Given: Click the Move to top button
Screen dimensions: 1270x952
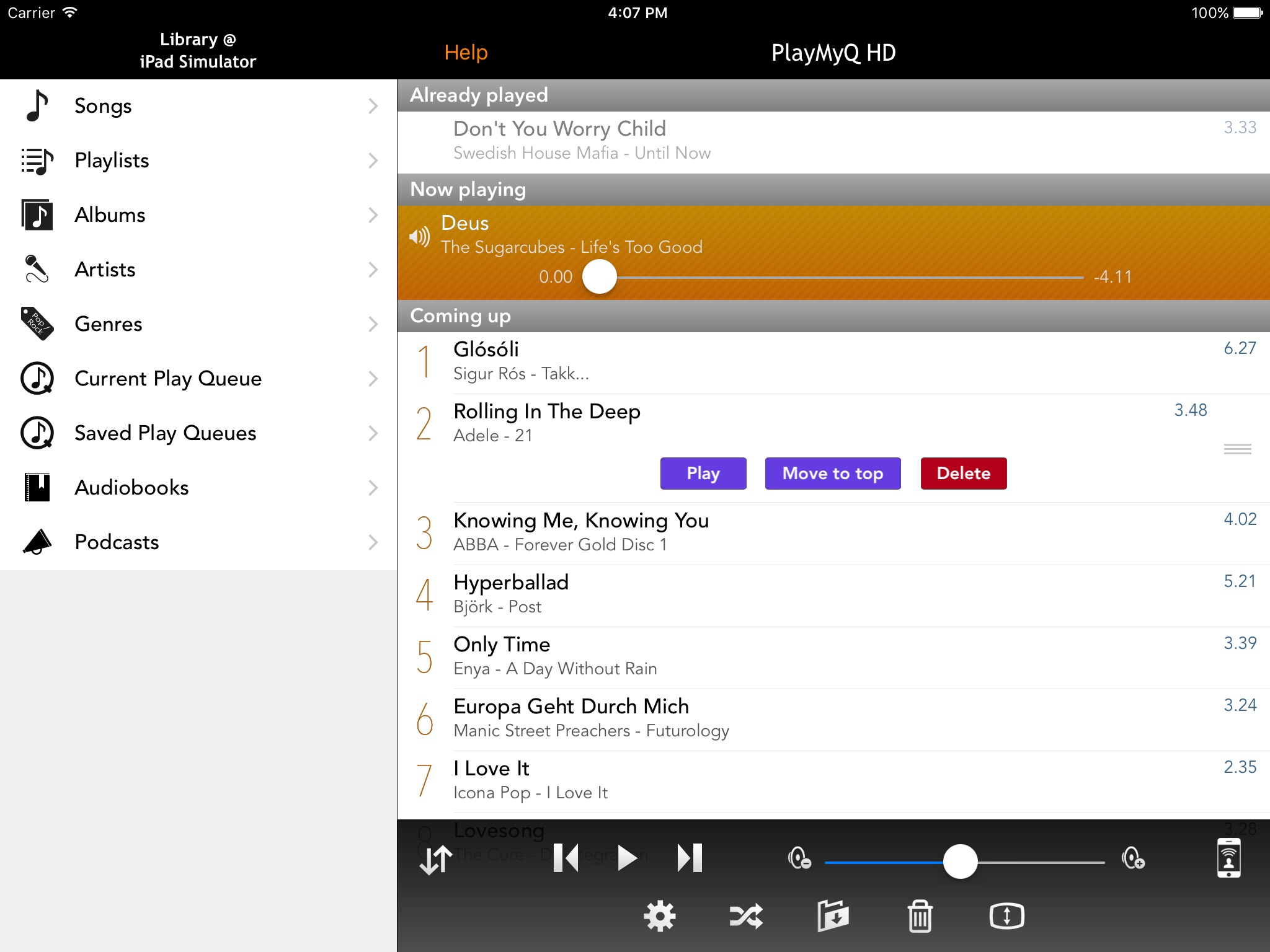Looking at the screenshot, I should pyautogui.click(x=832, y=474).
